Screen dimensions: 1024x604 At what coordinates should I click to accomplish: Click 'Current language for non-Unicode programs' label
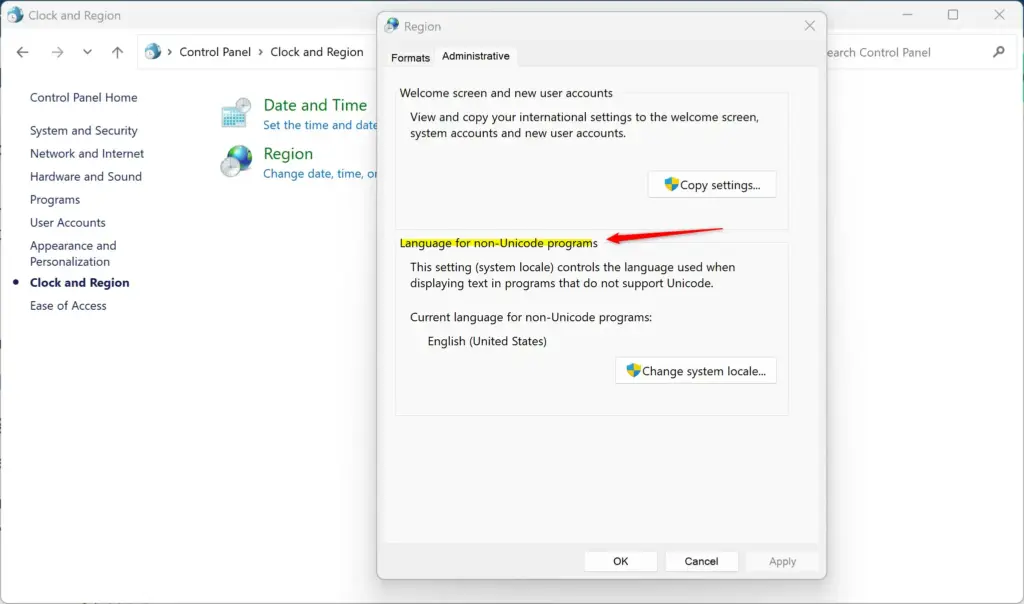(x=531, y=317)
